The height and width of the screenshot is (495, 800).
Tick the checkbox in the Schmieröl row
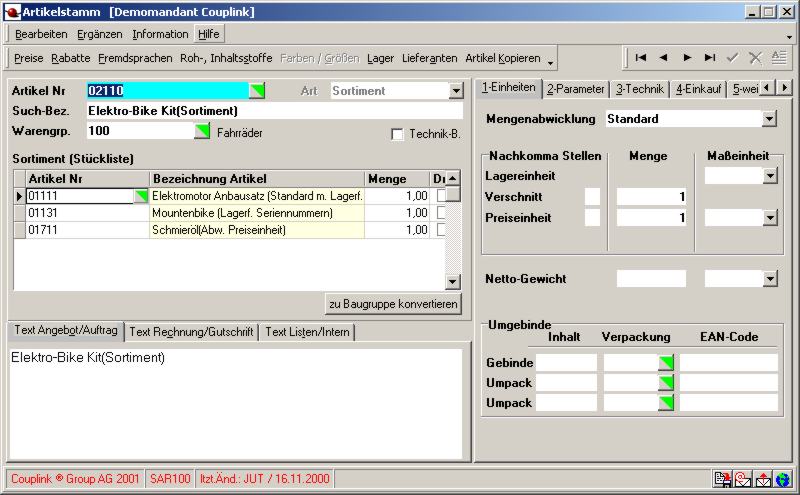click(x=442, y=230)
